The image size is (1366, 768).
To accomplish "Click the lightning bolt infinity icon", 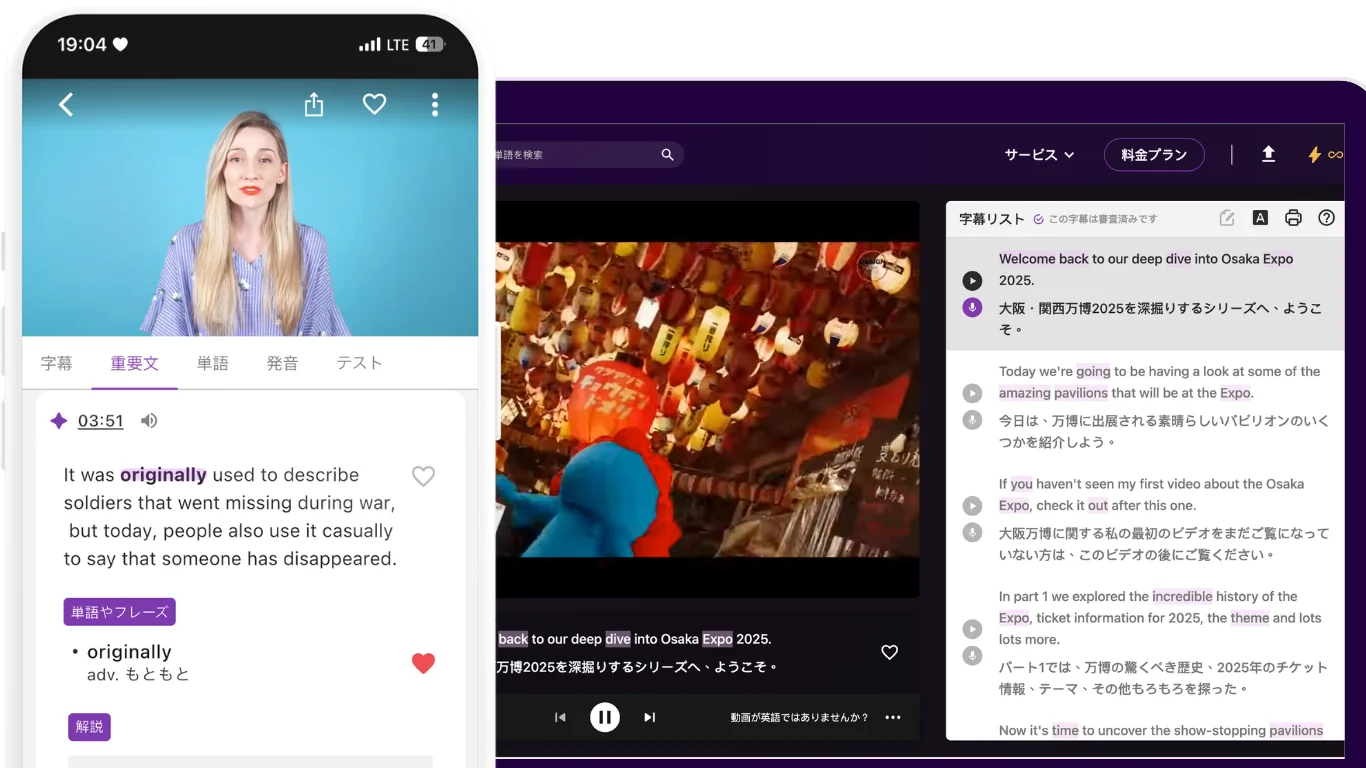I will click(x=1326, y=155).
